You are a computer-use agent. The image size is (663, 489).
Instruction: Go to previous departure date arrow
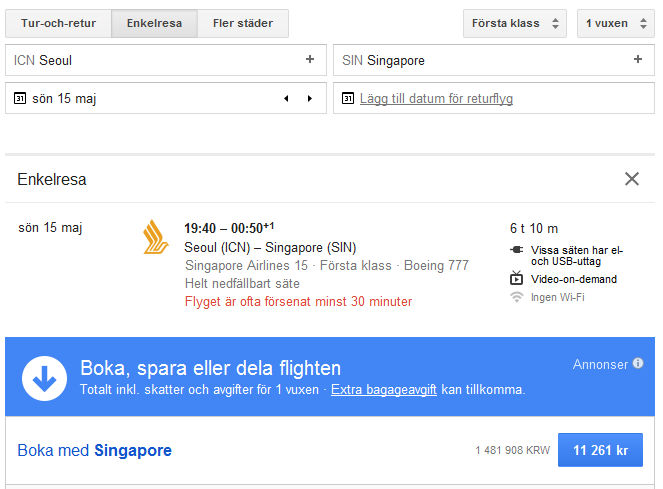click(286, 99)
